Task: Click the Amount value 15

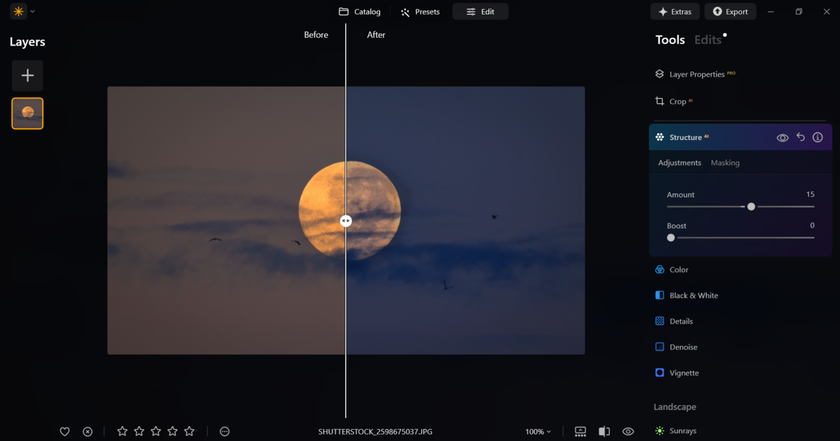Action: tap(810, 194)
